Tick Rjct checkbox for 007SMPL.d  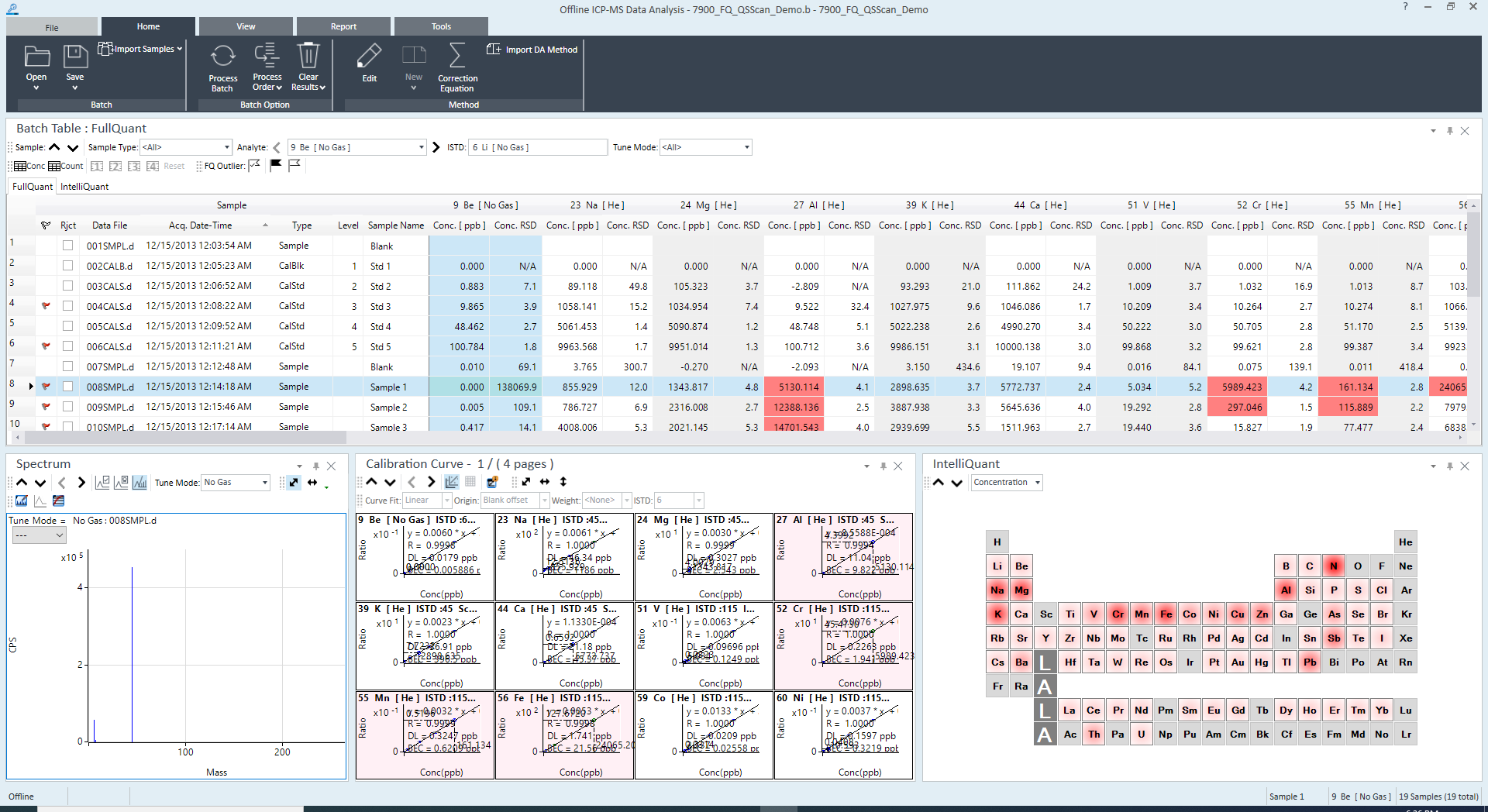(68, 366)
